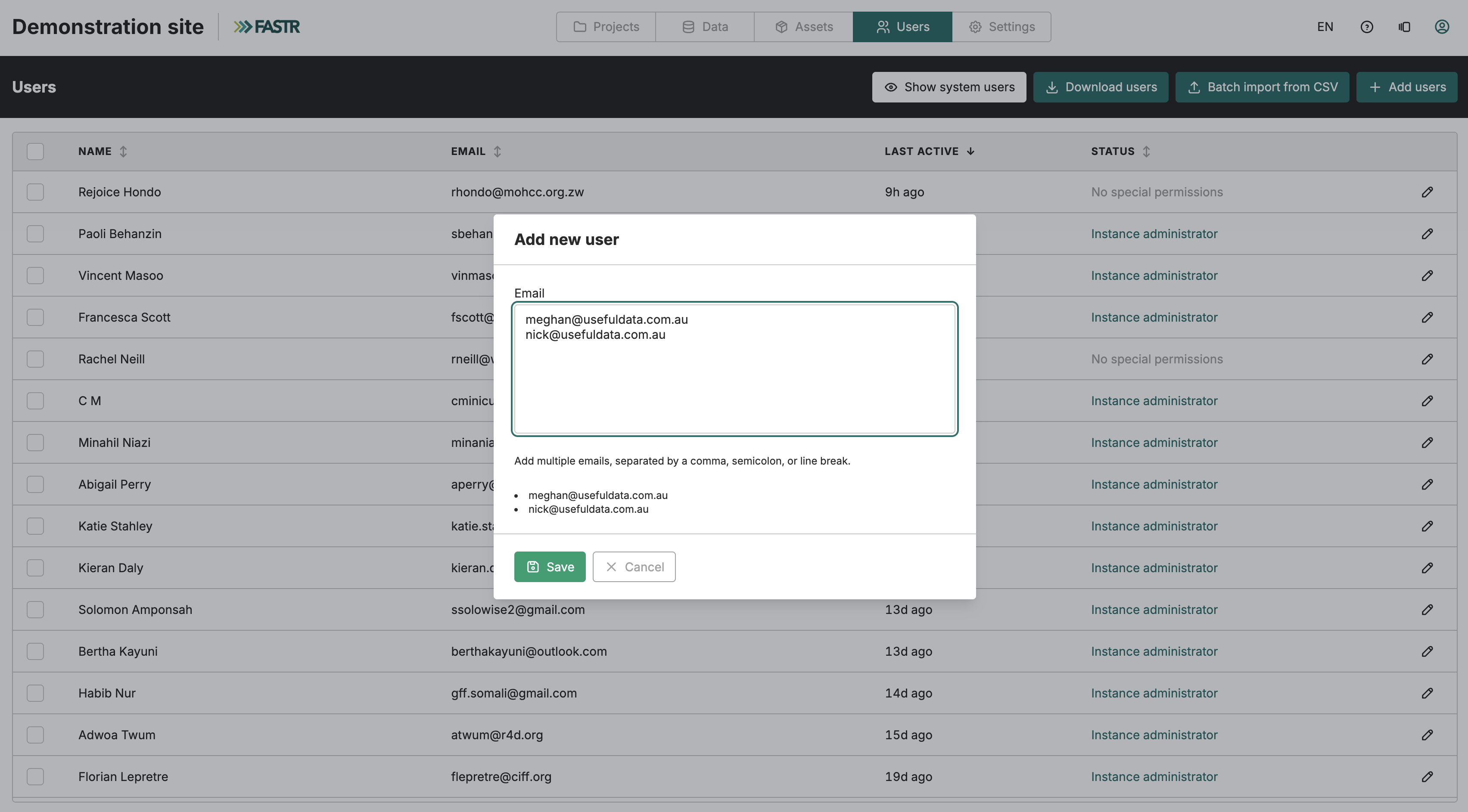Click the help question mark icon
The height and width of the screenshot is (812, 1468).
pos(1367,27)
